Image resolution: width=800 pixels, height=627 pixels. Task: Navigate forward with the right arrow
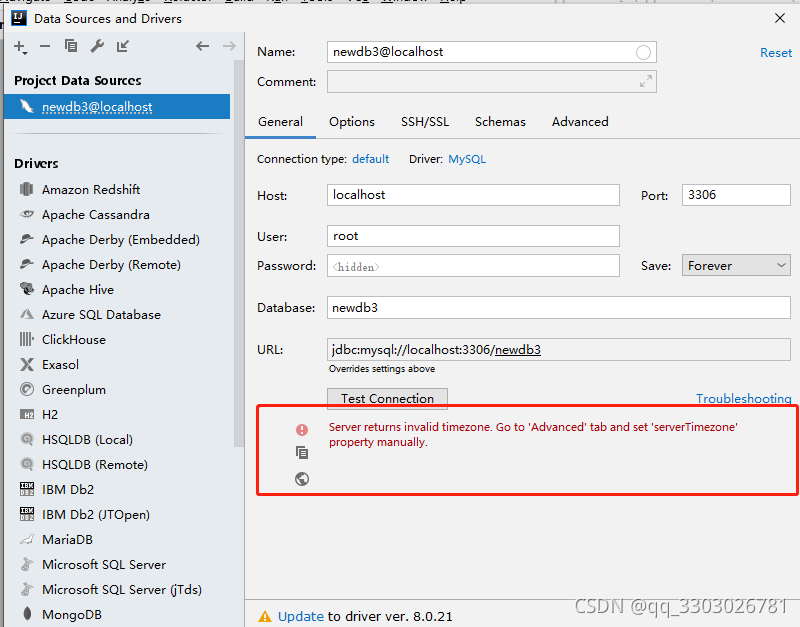click(x=230, y=46)
